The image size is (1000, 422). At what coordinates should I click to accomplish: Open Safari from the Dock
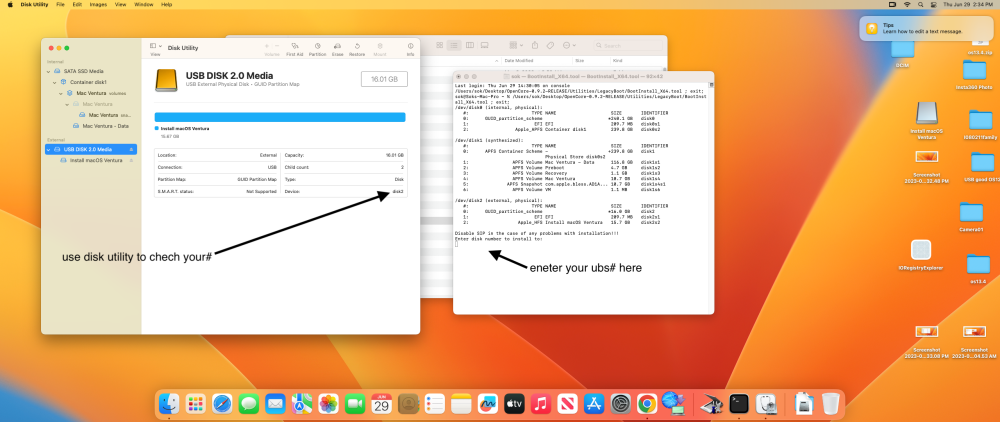tap(222, 404)
